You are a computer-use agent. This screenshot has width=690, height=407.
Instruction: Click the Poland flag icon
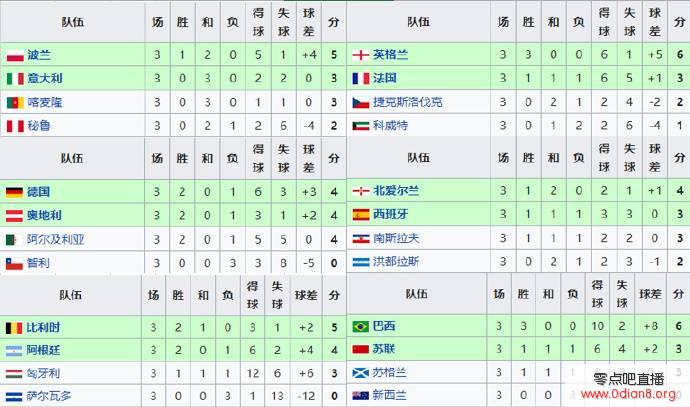pos(15,56)
